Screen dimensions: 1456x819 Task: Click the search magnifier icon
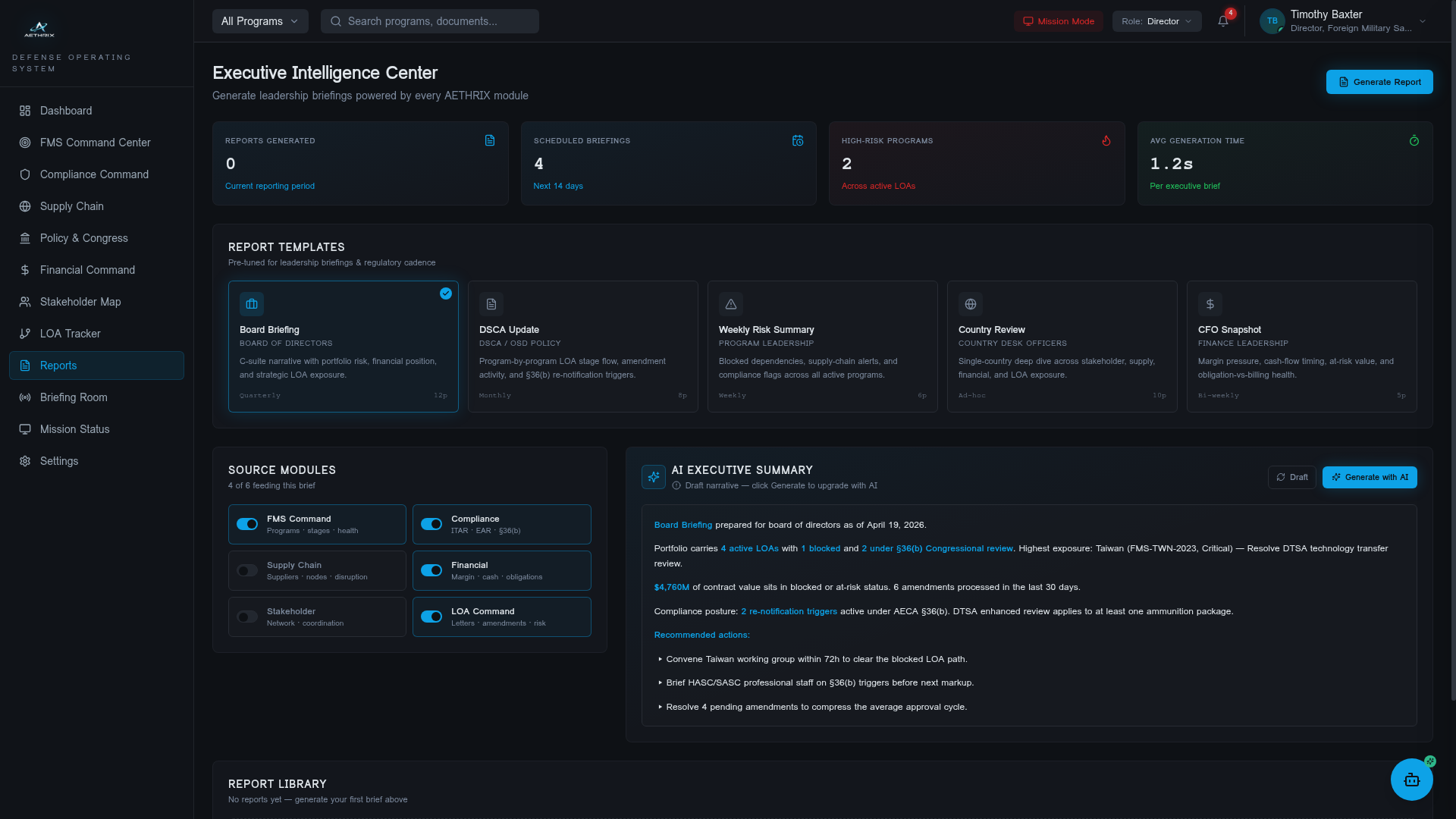(336, 21)
